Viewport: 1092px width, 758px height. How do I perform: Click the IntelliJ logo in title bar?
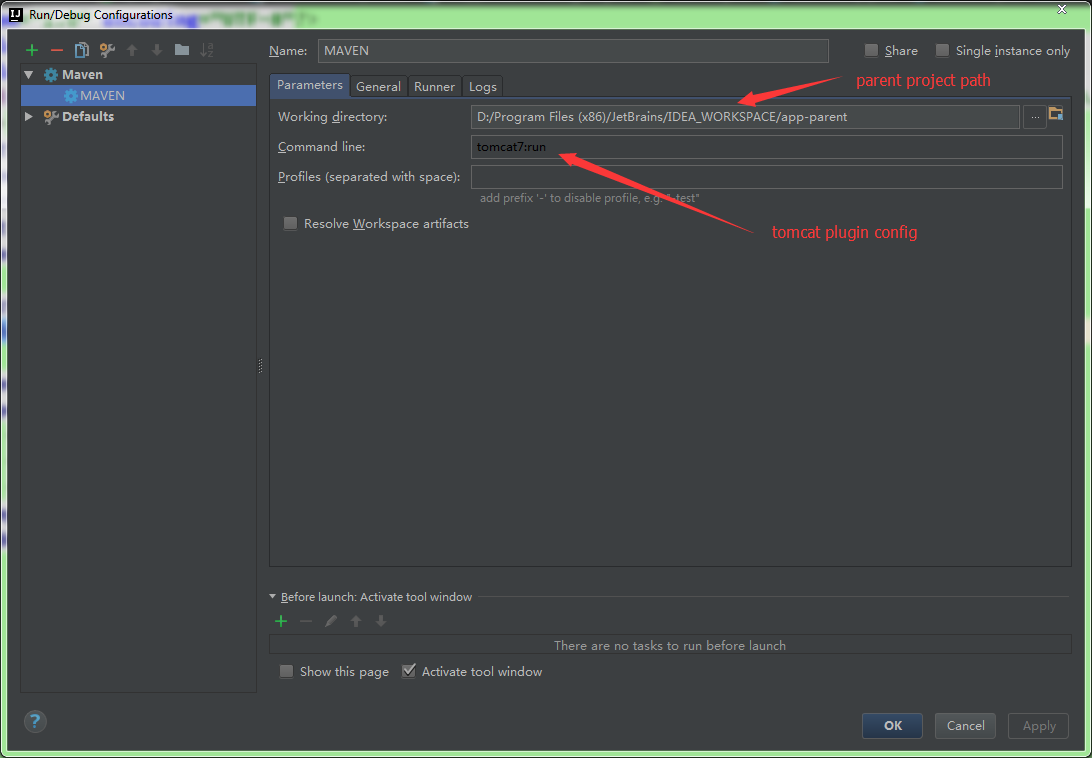(x=15, y=14)
